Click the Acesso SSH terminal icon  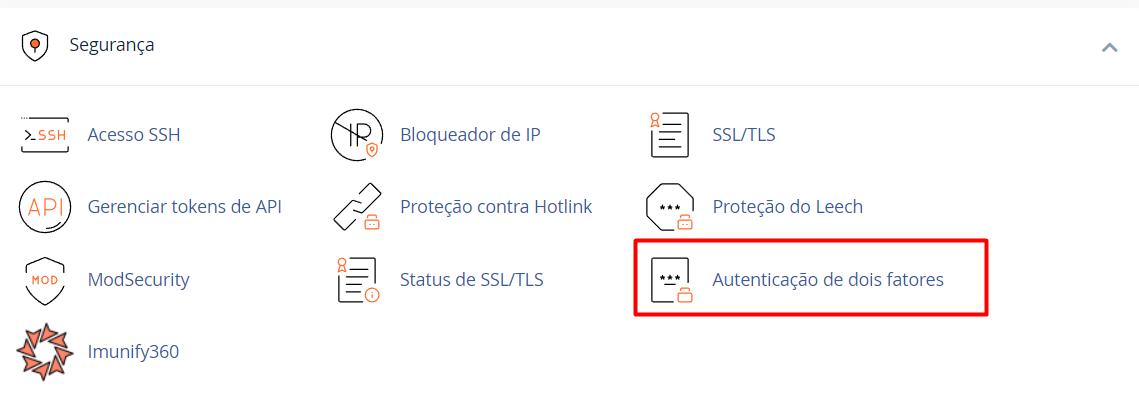click(x=44, y=135)
